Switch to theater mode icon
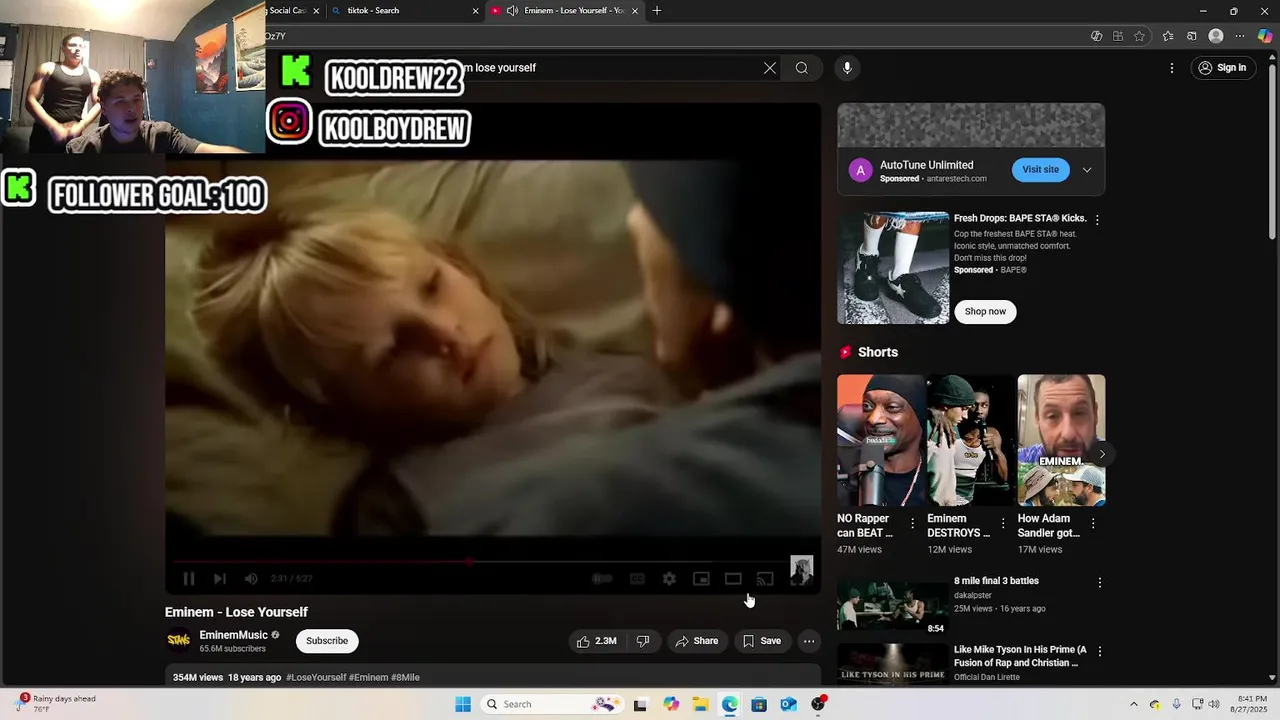 [x=733, y=579]
